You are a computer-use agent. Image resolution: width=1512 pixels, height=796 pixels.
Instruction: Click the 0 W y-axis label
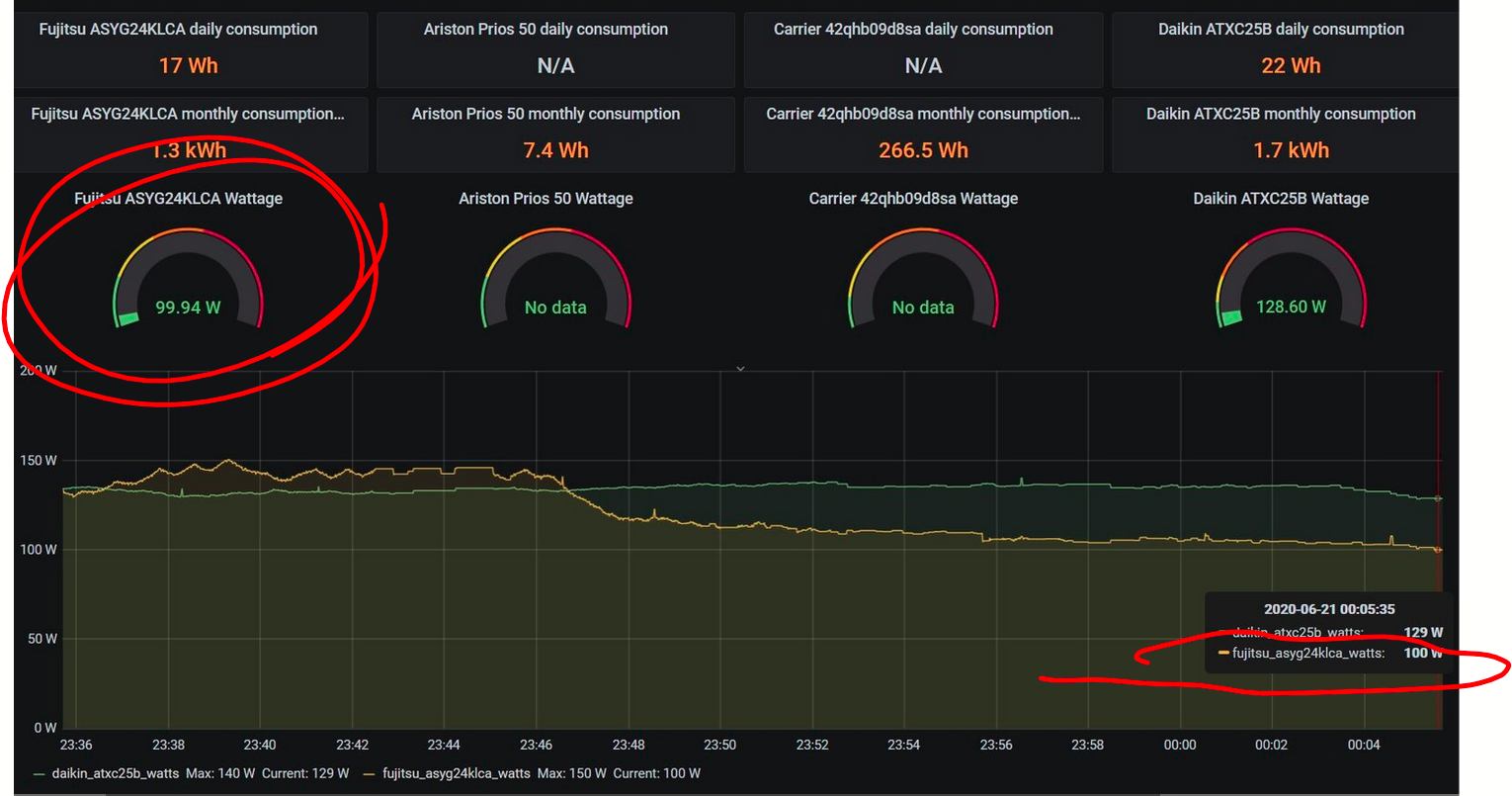pyautogui.click(x=45, y=728)
